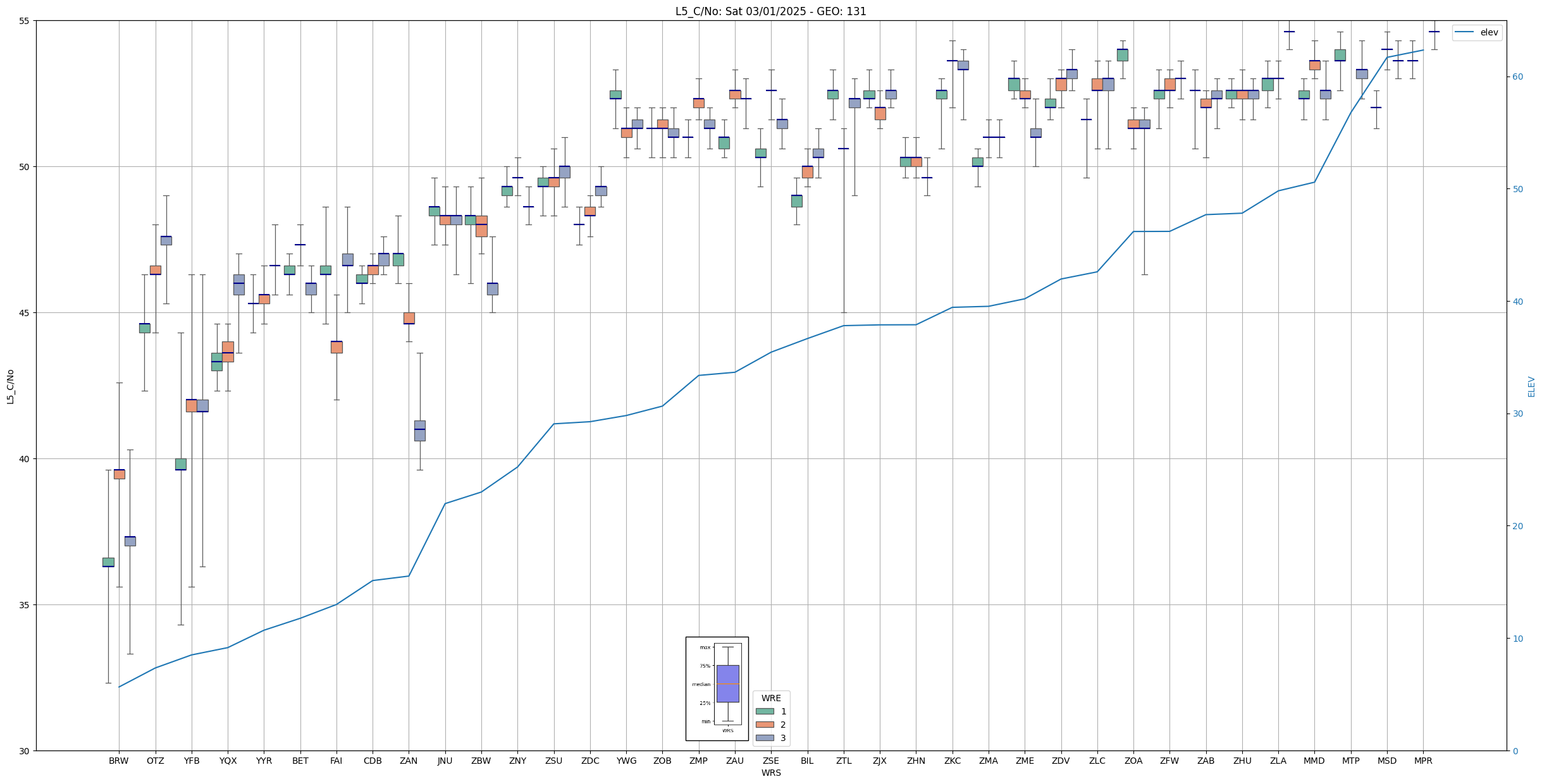Click the blue-gray WRE 3 legend swatch
This screenshot has height=784, width=1542.
764,738
